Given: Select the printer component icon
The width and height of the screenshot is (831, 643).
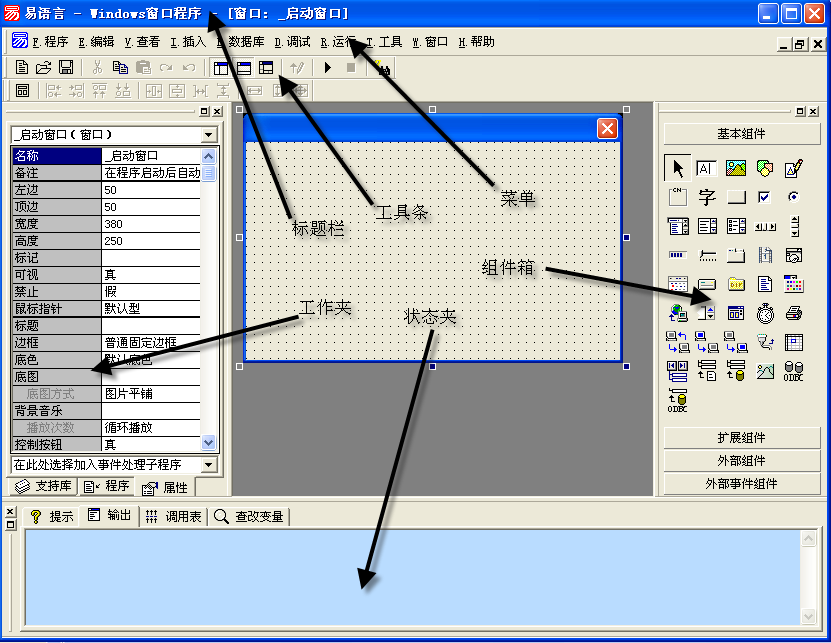Looking at the screenshot, I should (x=793, y=313).
